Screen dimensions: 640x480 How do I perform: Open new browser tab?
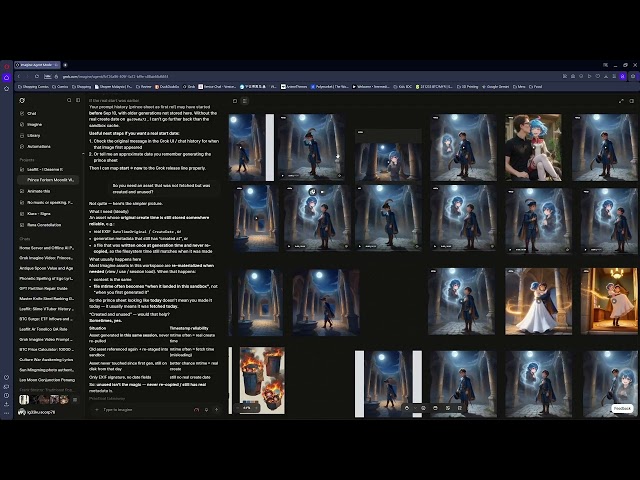coord(65,65)
